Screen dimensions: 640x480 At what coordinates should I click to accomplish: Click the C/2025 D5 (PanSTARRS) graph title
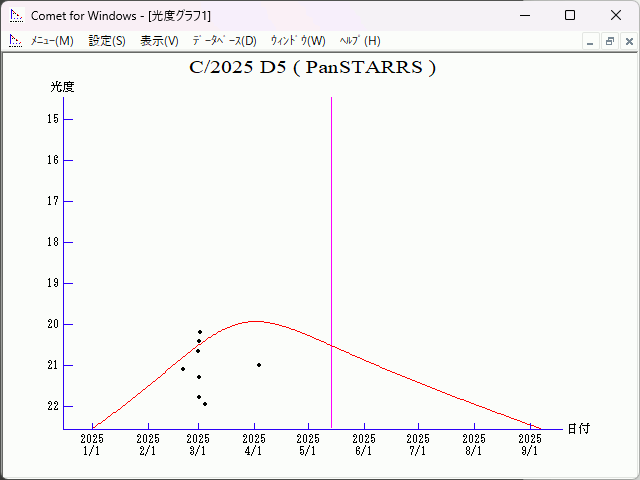312,68
